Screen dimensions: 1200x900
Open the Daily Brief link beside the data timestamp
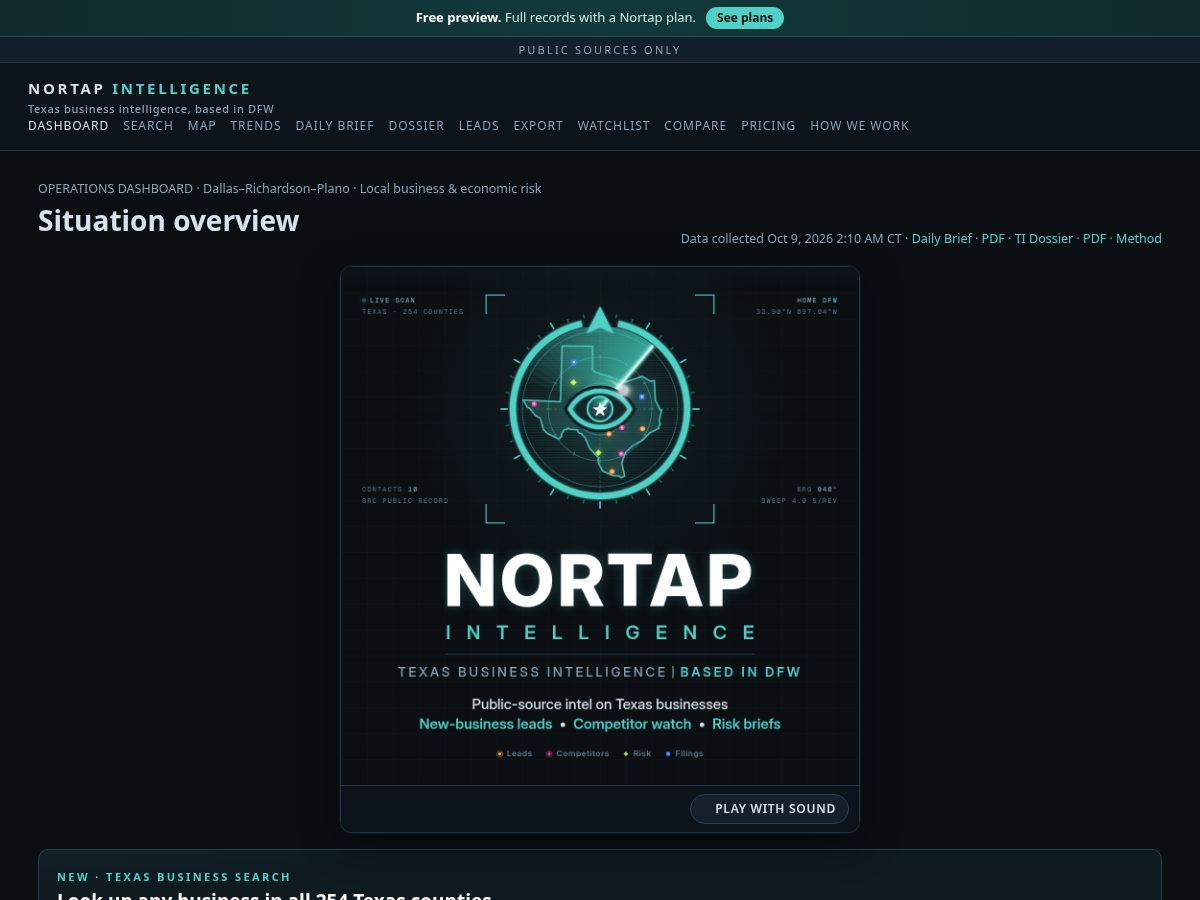pyautogui.click(x=942, y=239)
